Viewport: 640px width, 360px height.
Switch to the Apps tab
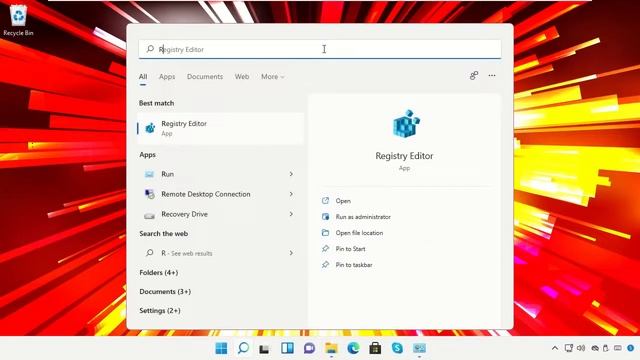(x=167, y=76)
